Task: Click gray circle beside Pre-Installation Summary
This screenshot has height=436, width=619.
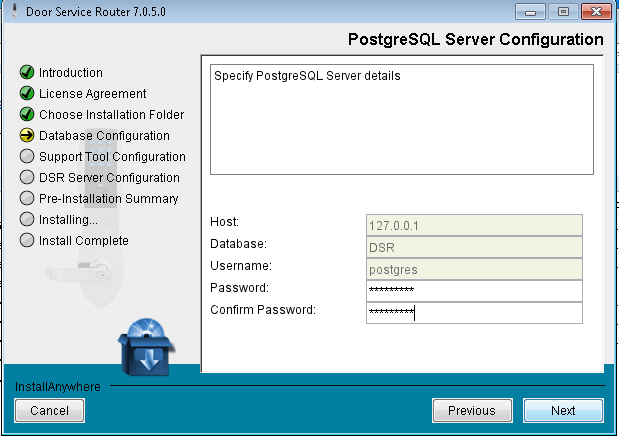Action: point(27,198)
